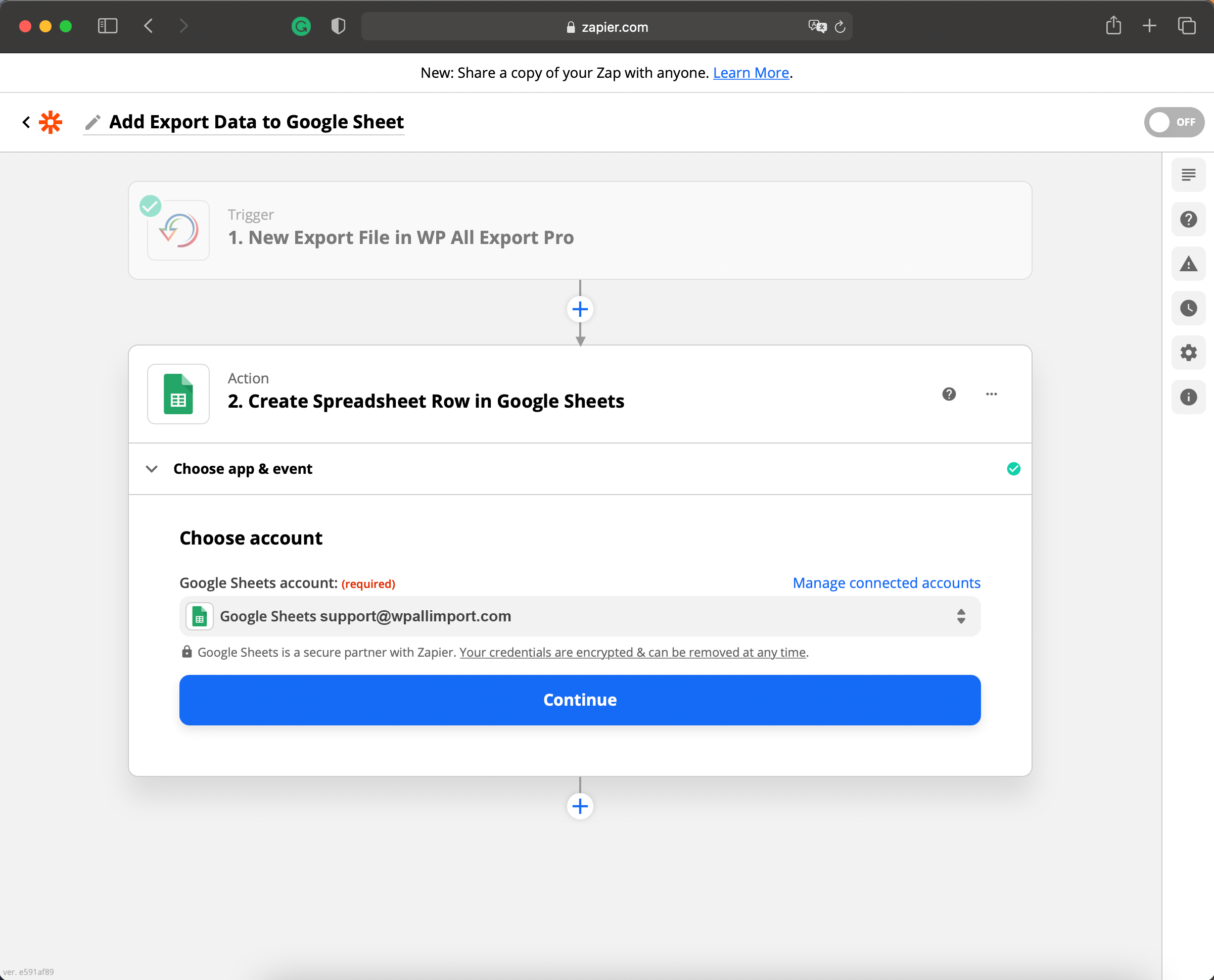The image size is (1214, 980).
Task: Open the help question mark sidebar icon
Action: (1188, 219)
